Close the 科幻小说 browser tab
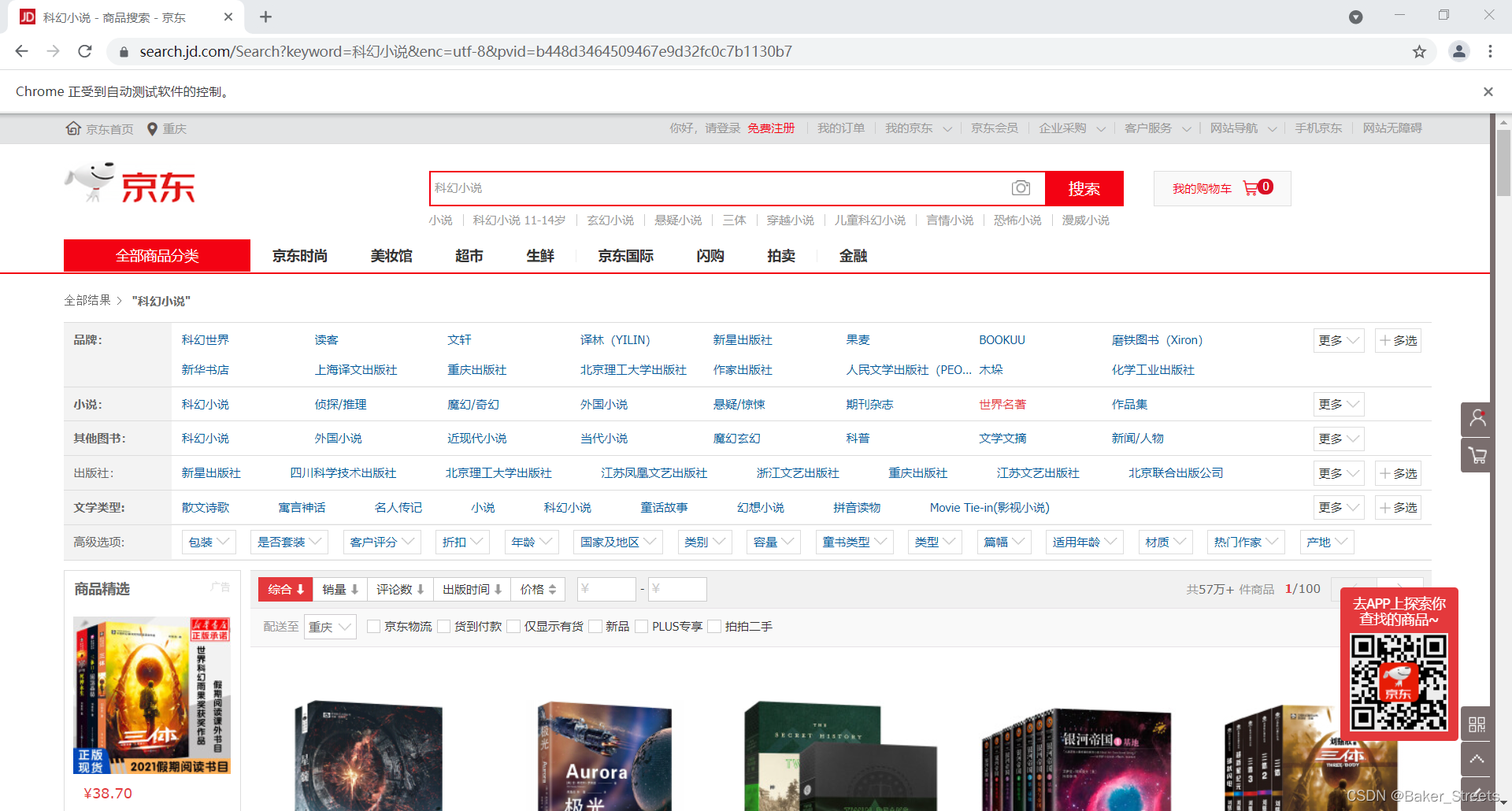1512x811 pixels. click(228, 17)
